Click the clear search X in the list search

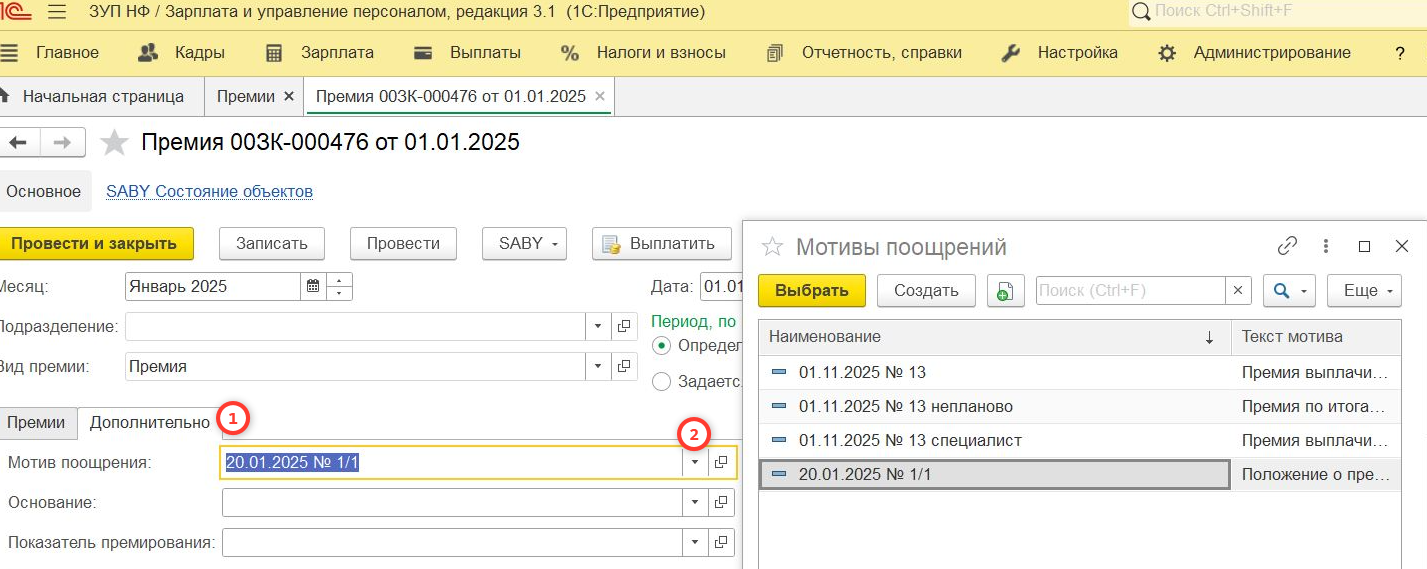point(1238,291)
